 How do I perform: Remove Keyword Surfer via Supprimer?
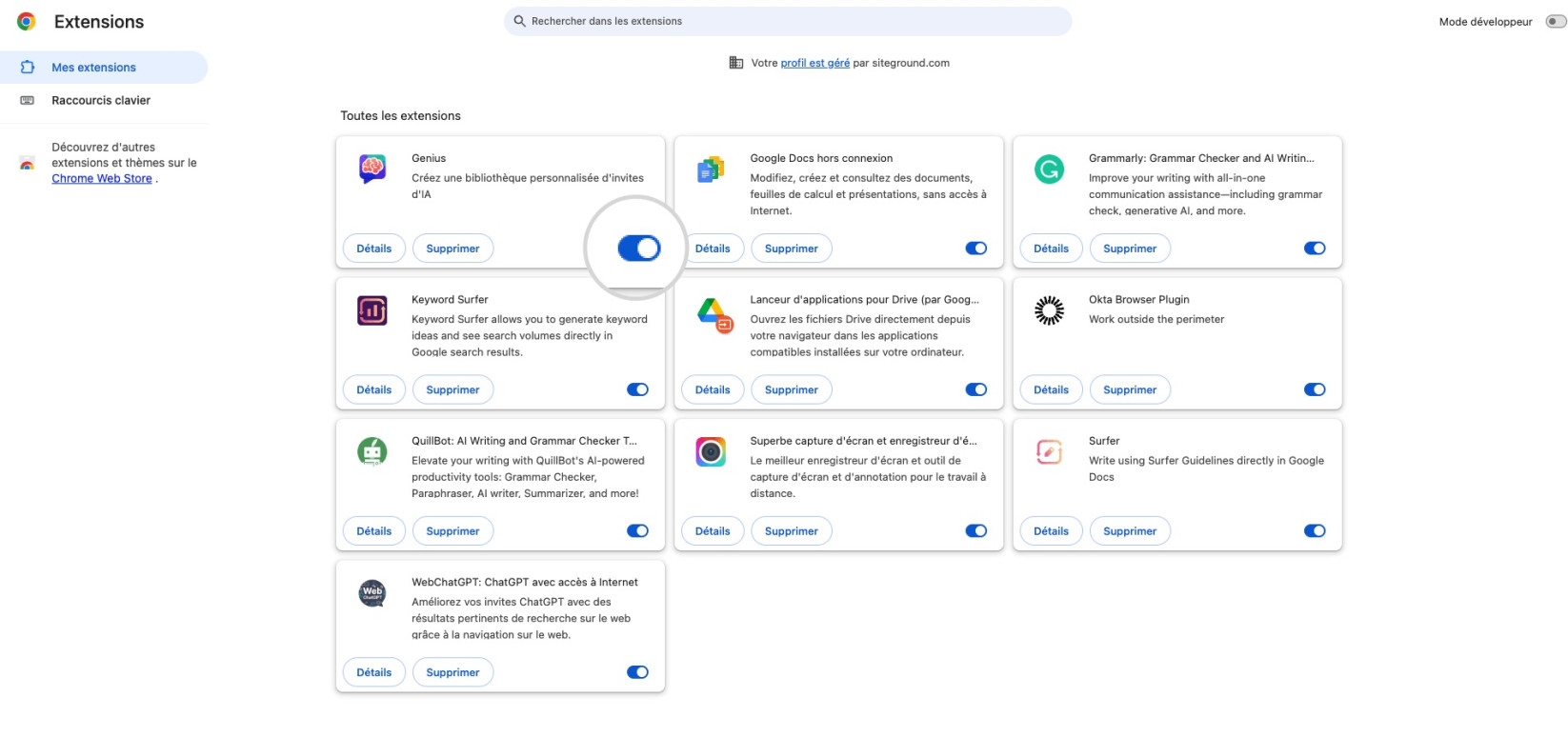452,389
